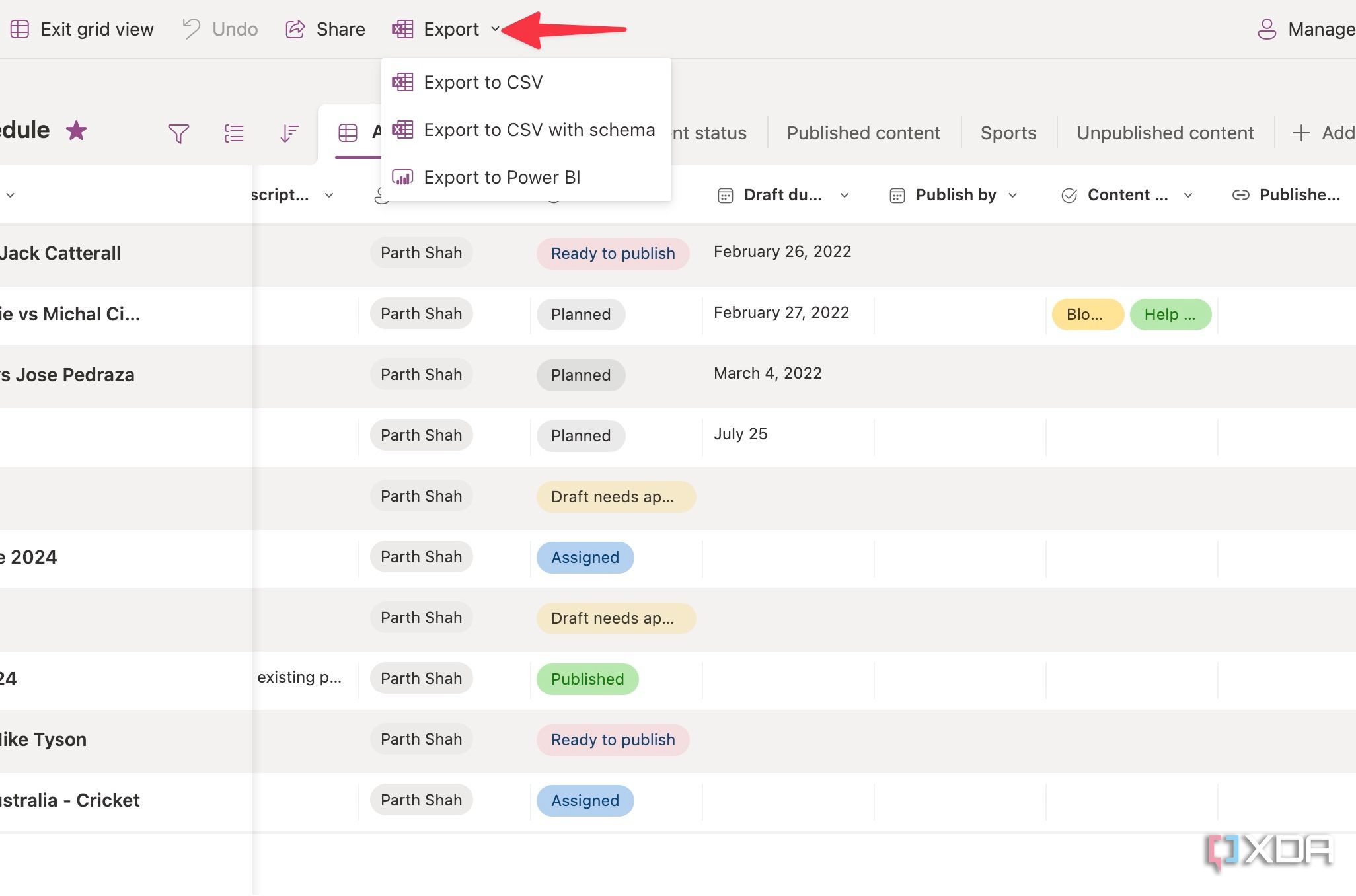This screenshot has width=1356, height=896.
Task: Click the sort icon near the view tabs
Action: (x=289, y=133)
